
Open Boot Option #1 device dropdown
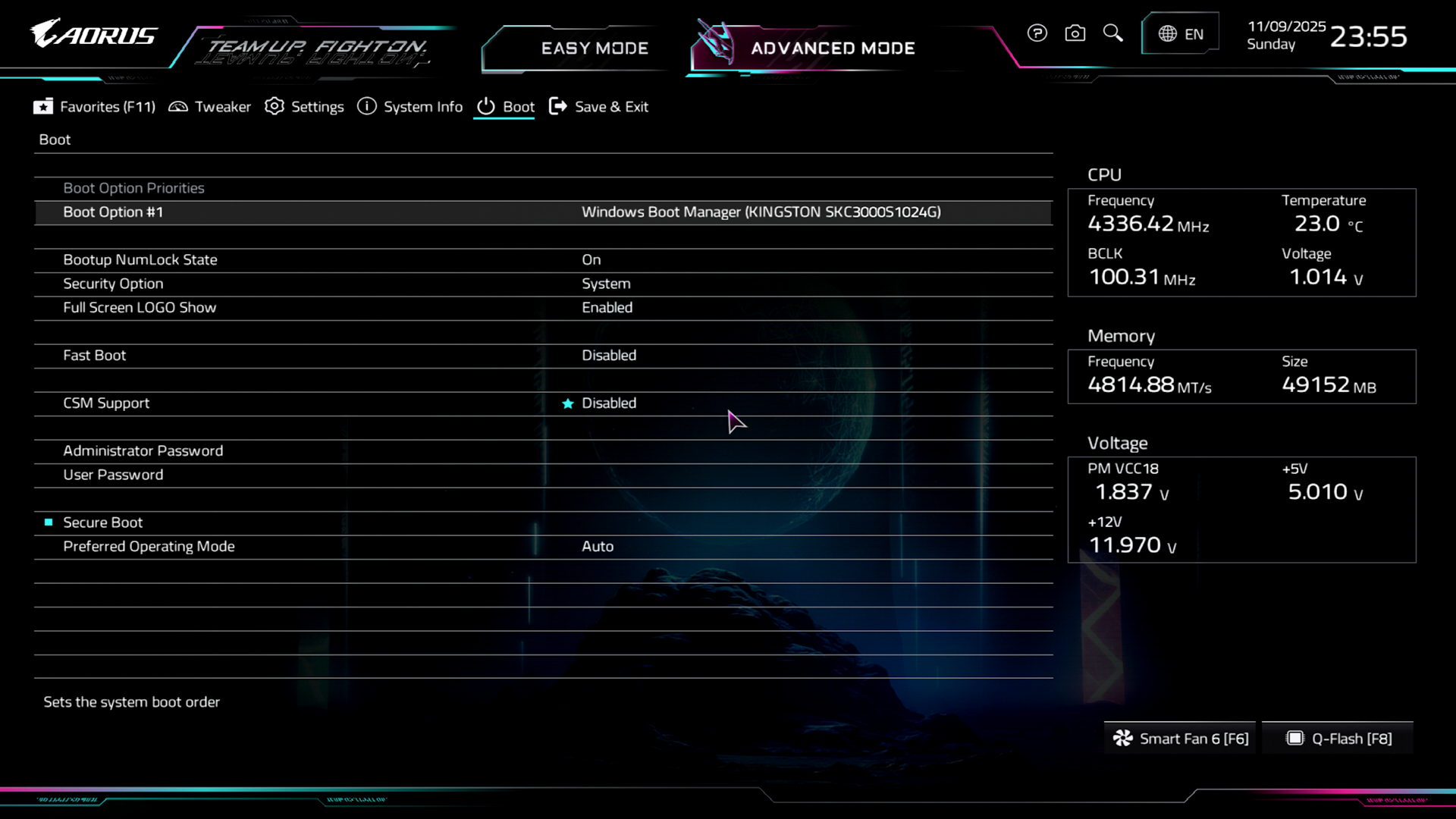761,212
